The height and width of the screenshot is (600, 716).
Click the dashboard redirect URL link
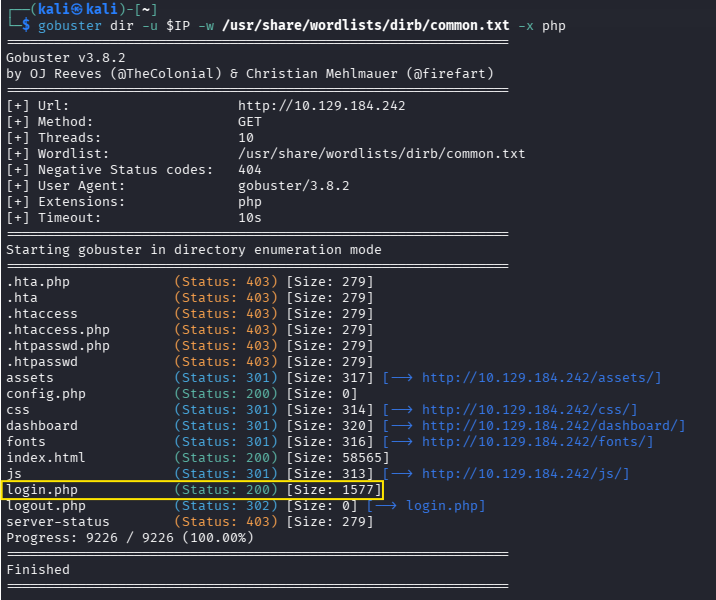pos(549,426)
